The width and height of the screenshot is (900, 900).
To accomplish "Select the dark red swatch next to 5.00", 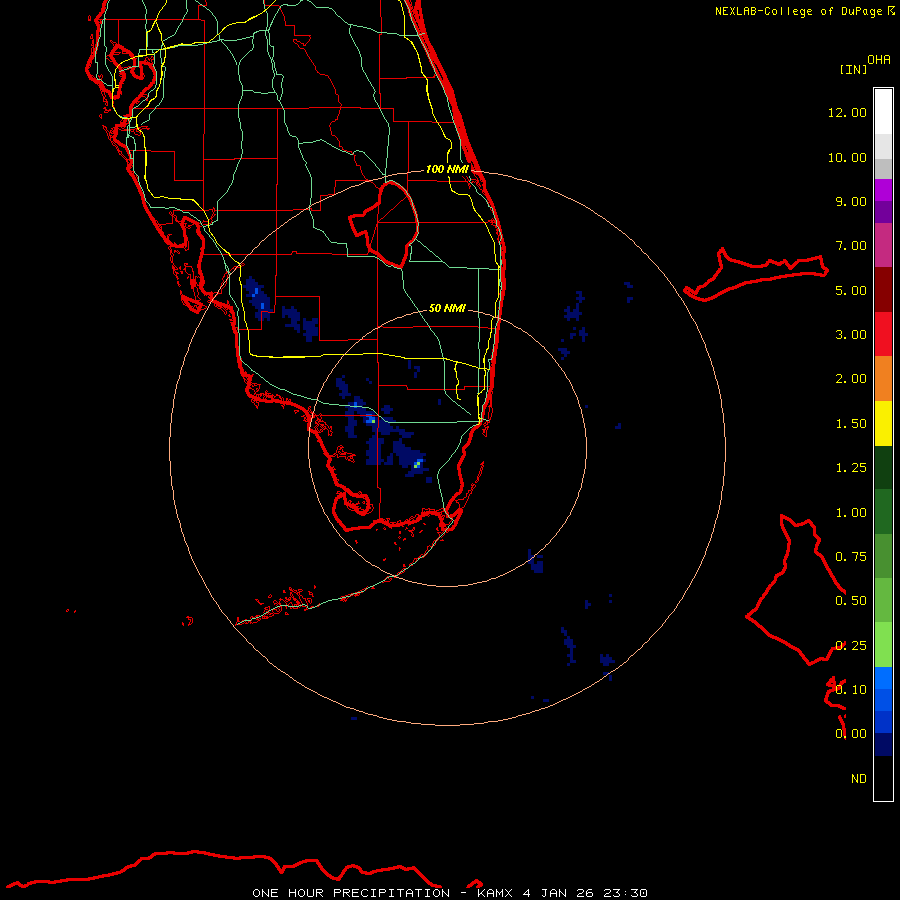I will pos(883,290).
